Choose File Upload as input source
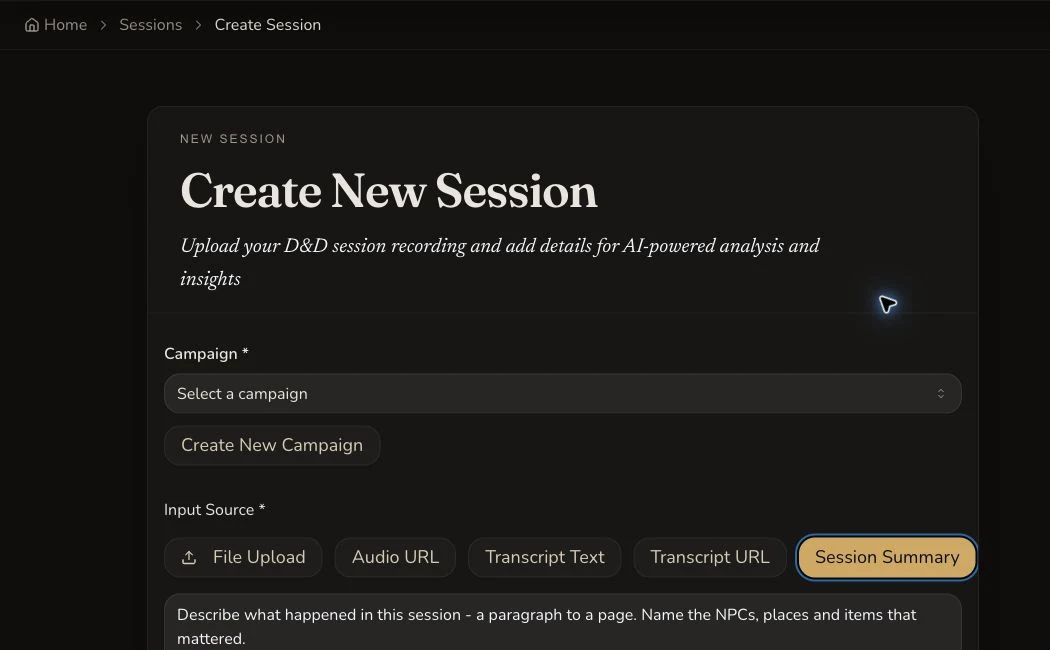 [x=243, y=558]
